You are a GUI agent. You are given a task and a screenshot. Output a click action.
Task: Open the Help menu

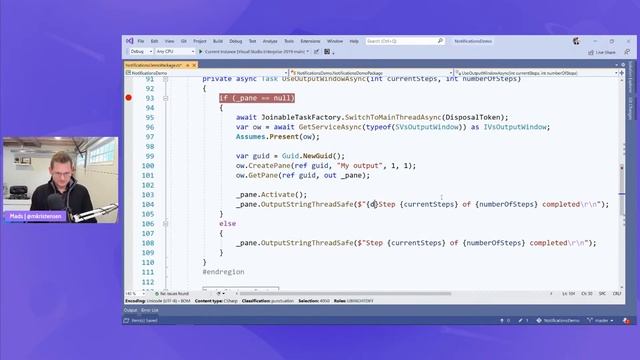[x=354, y=41]
